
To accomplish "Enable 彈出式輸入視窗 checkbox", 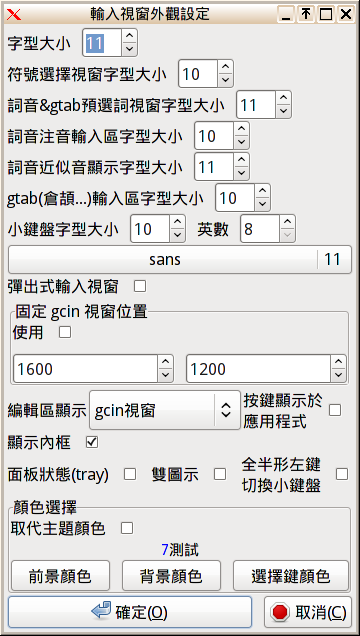I will click(x=140, y=287).
